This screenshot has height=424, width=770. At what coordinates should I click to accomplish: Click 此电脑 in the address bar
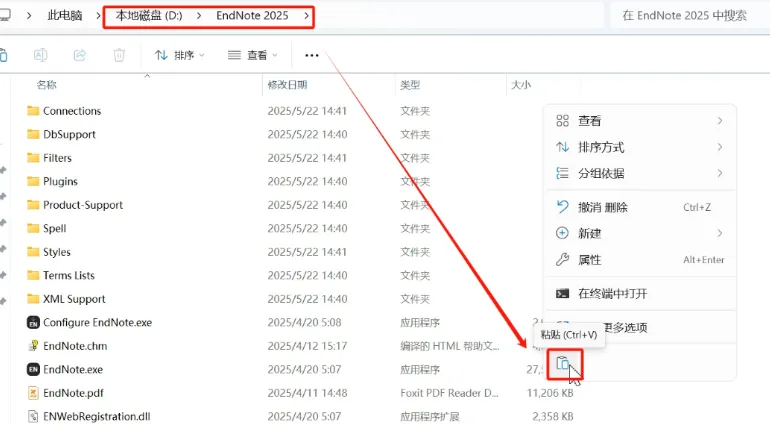pos(65,16)
